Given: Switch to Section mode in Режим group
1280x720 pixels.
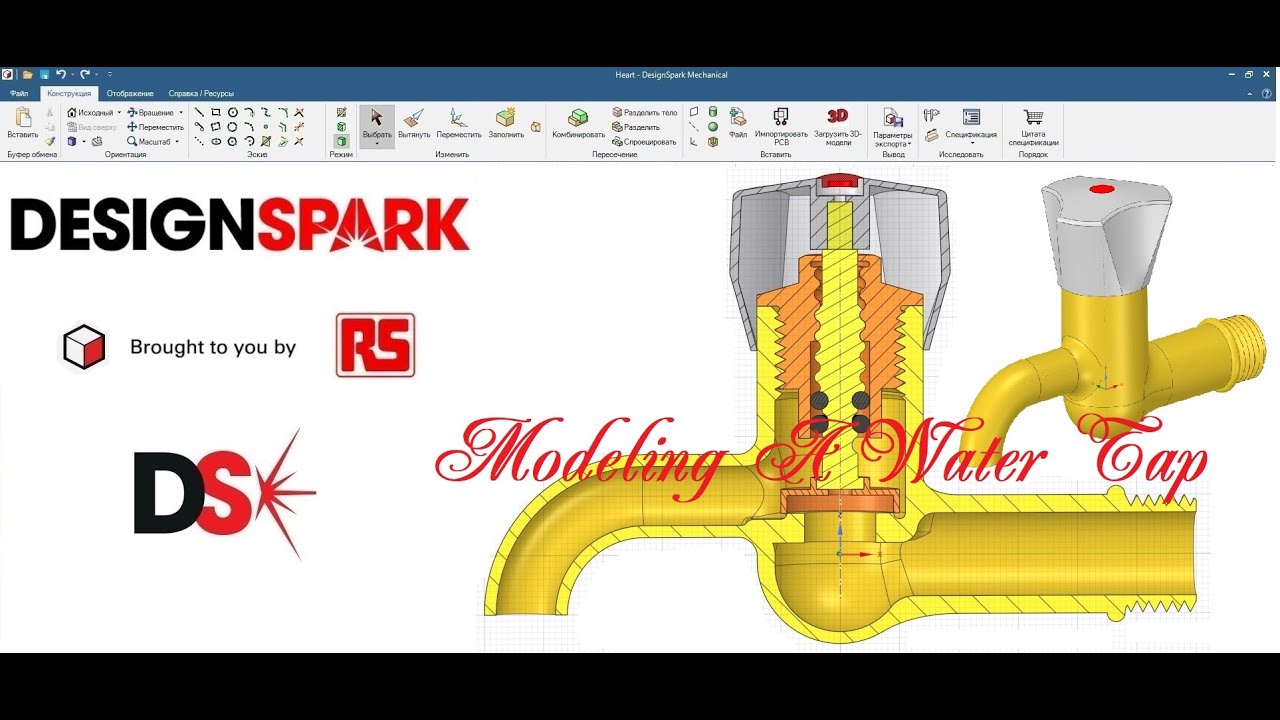Looking at the screenshot, I should click(342, 127).
